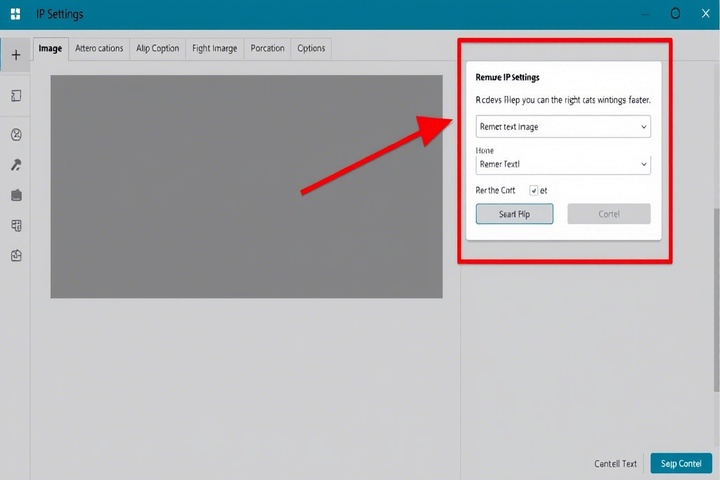The height and width of the screenshot is (480, 720).
Task: Go to the Fight Imarge tab
Action: click(x=214, y=49)
